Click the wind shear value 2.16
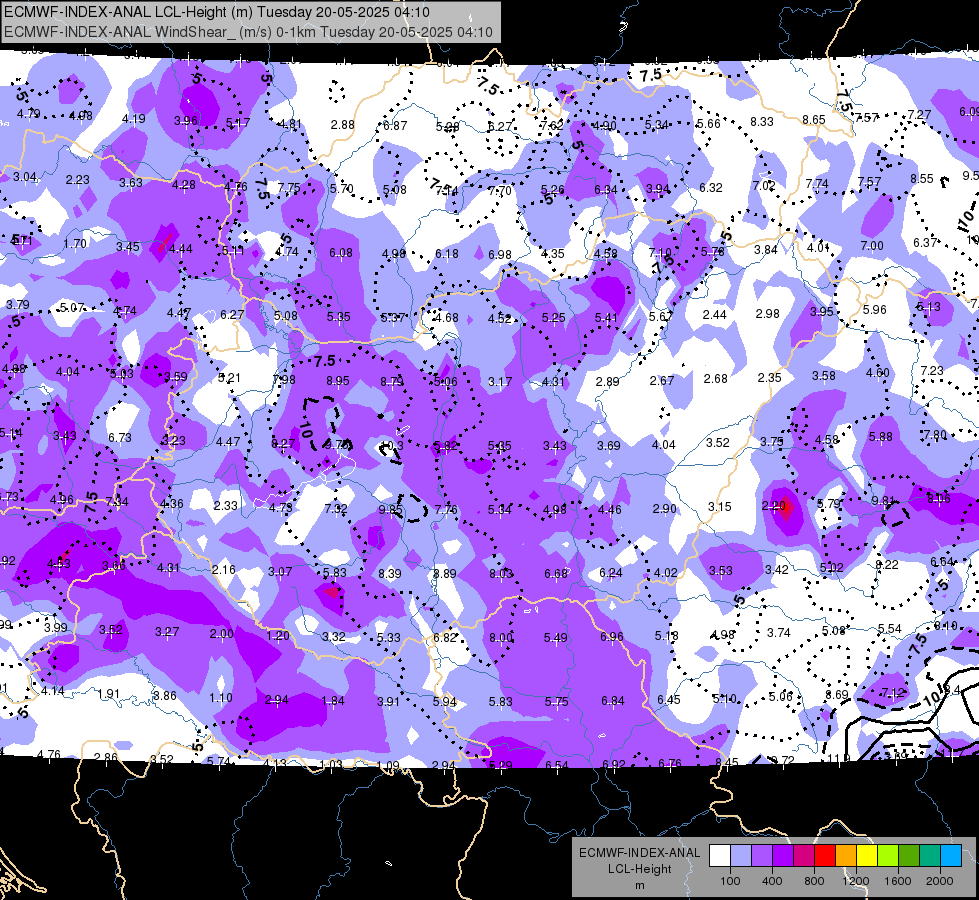The width and height of the screenshot is (979, 900). click(224, 569)
